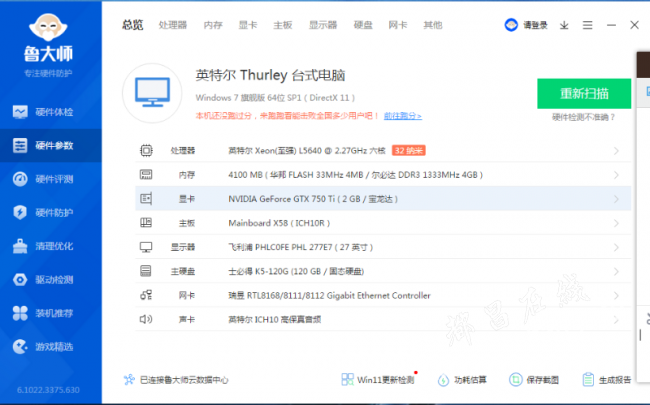Image resolution: width=650 pixels, height=405 pixels.
Task: Click the ICH10 audio text
Action: click(274, 320)
